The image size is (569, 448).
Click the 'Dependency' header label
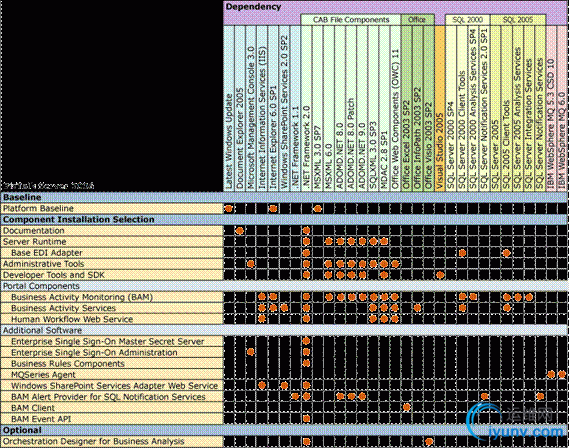[253, 7]
